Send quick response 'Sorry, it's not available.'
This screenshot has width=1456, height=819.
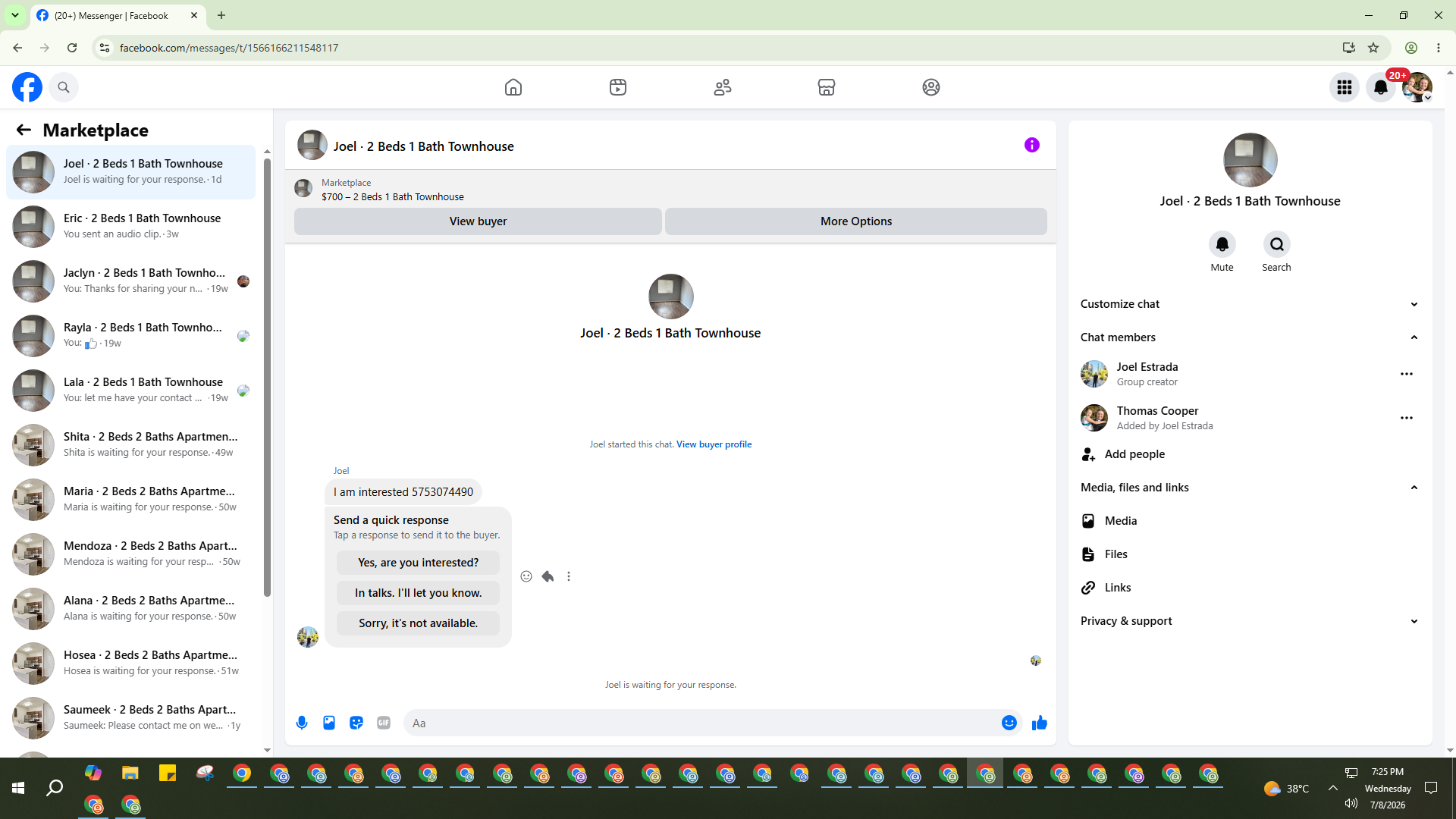click(418, 623)
